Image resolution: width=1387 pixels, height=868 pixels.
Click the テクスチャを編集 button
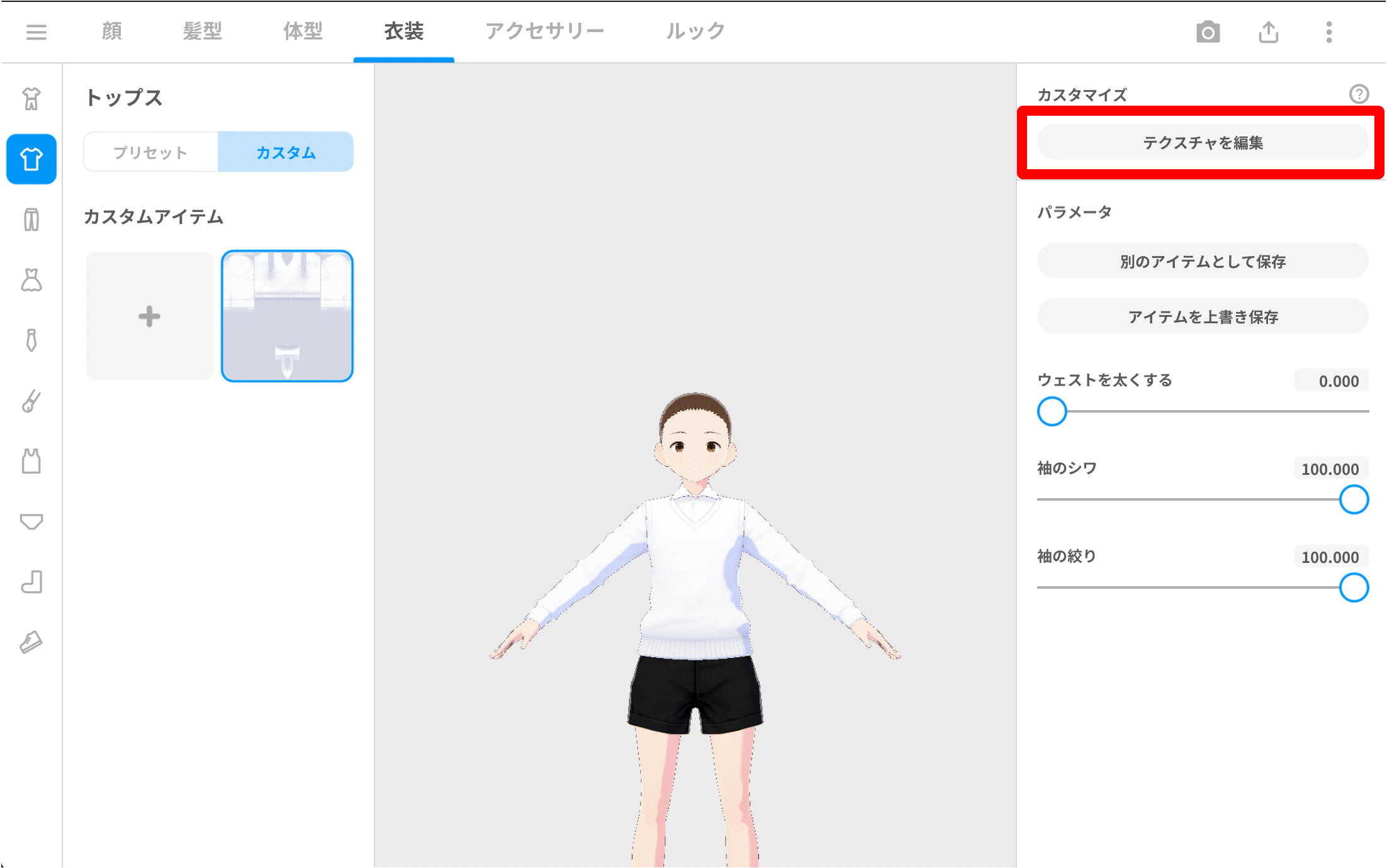pyautogui.click(x=1203, y=143)
